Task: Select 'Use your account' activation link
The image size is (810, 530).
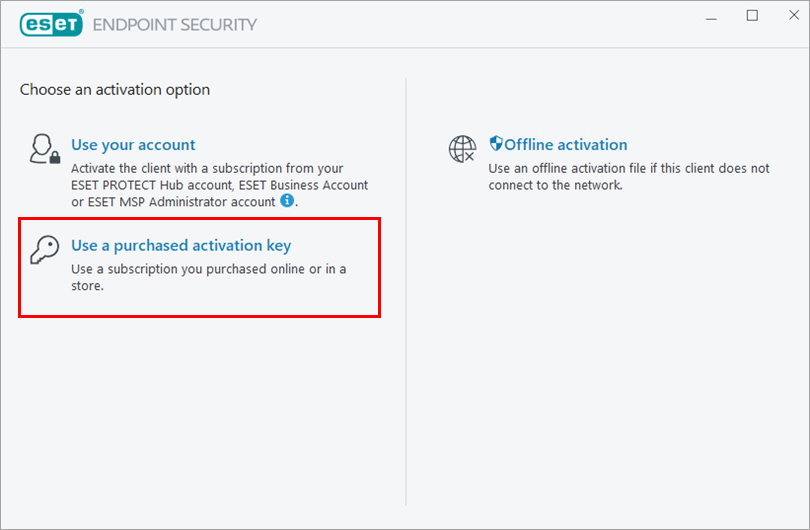Action: pyautogui.click(x=133, y=145)
